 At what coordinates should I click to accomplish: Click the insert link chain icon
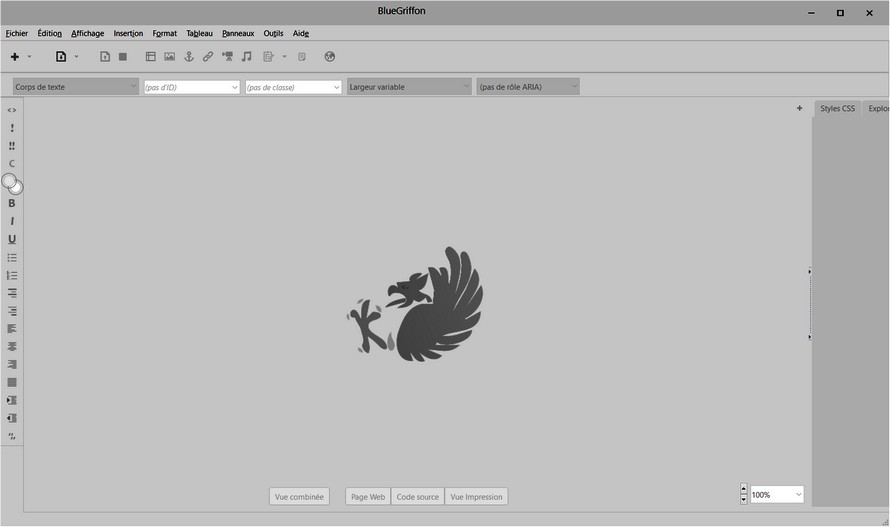click(208, 57)
